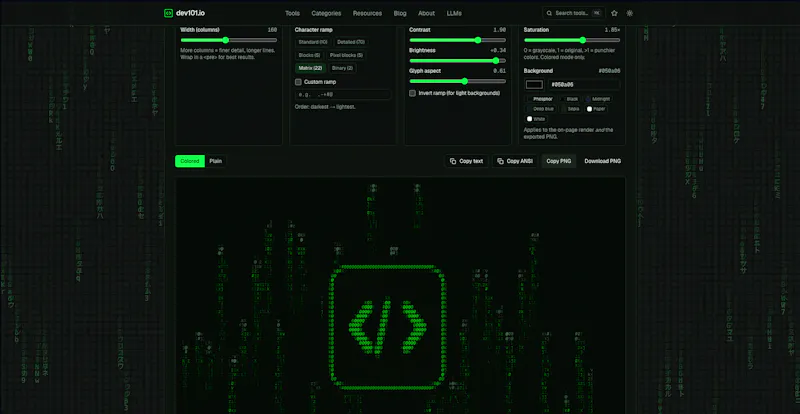Enable Invert ramp for light backgrounds
Screen dimensions: 800x414
(412, 93)
